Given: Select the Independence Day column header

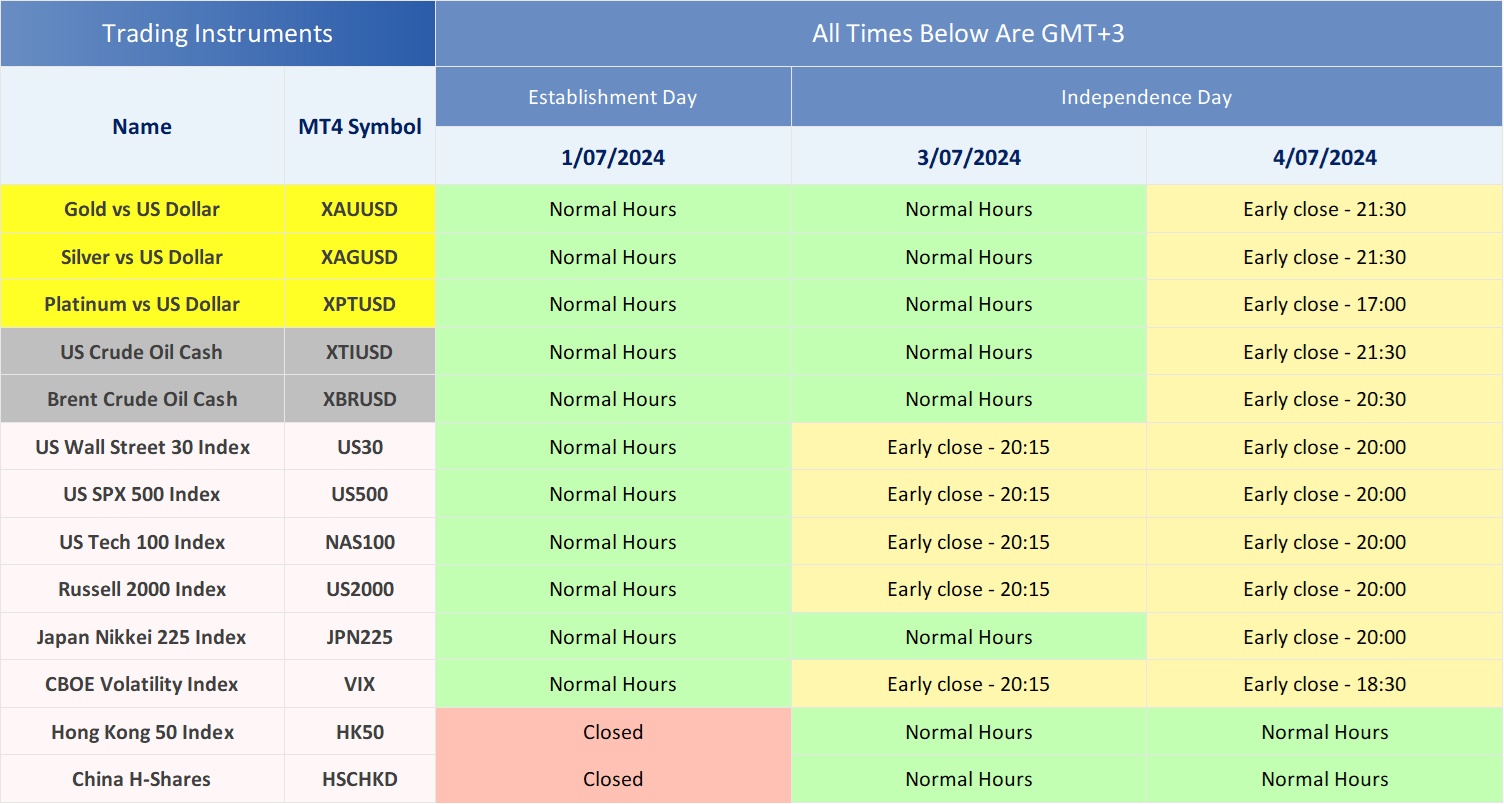Looking at the screenshot, I should (x=1146, y=97).
